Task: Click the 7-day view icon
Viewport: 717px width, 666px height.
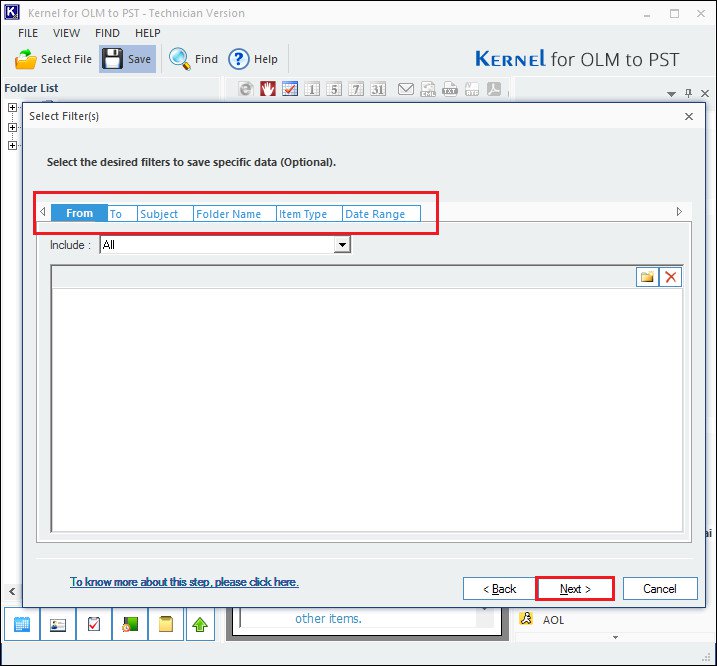Action: point(356,89)
